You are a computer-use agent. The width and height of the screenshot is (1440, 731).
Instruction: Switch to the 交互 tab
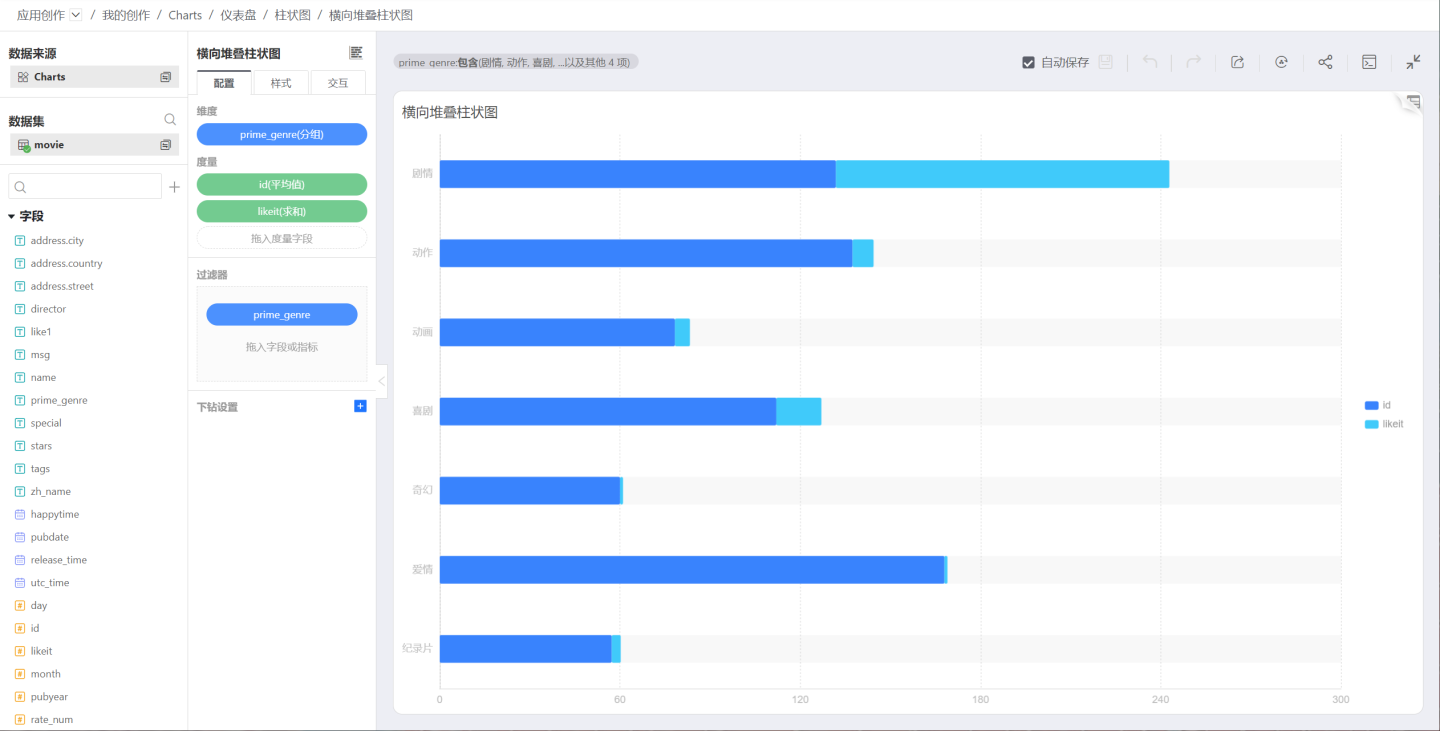coord(338,83)
